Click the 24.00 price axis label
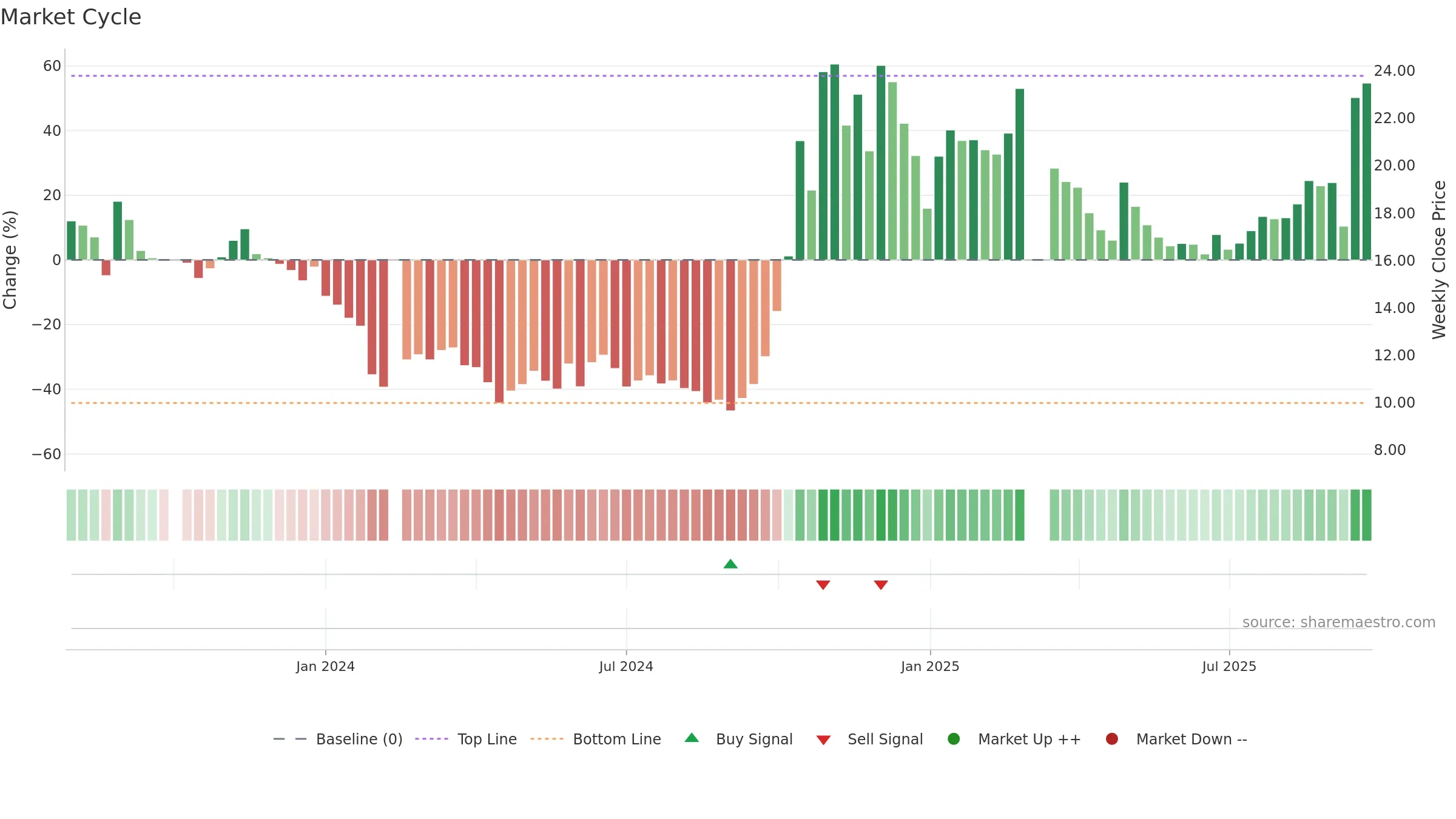This screenshot has height=819, width=1456. pos(1394,70)
